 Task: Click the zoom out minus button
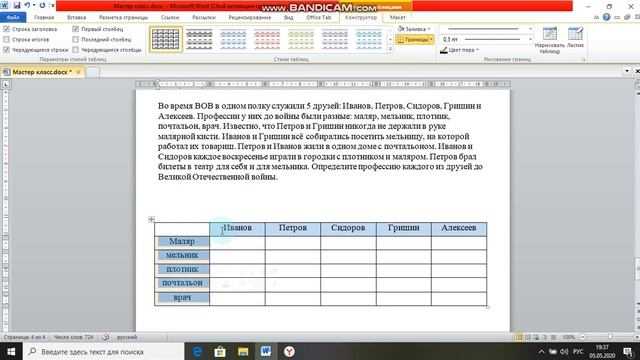pos(583,337)
